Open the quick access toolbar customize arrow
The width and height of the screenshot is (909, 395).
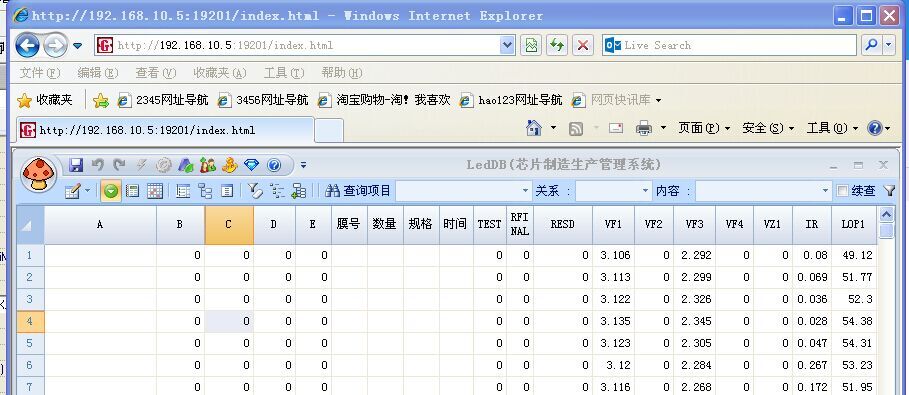[x=303, y=165]
